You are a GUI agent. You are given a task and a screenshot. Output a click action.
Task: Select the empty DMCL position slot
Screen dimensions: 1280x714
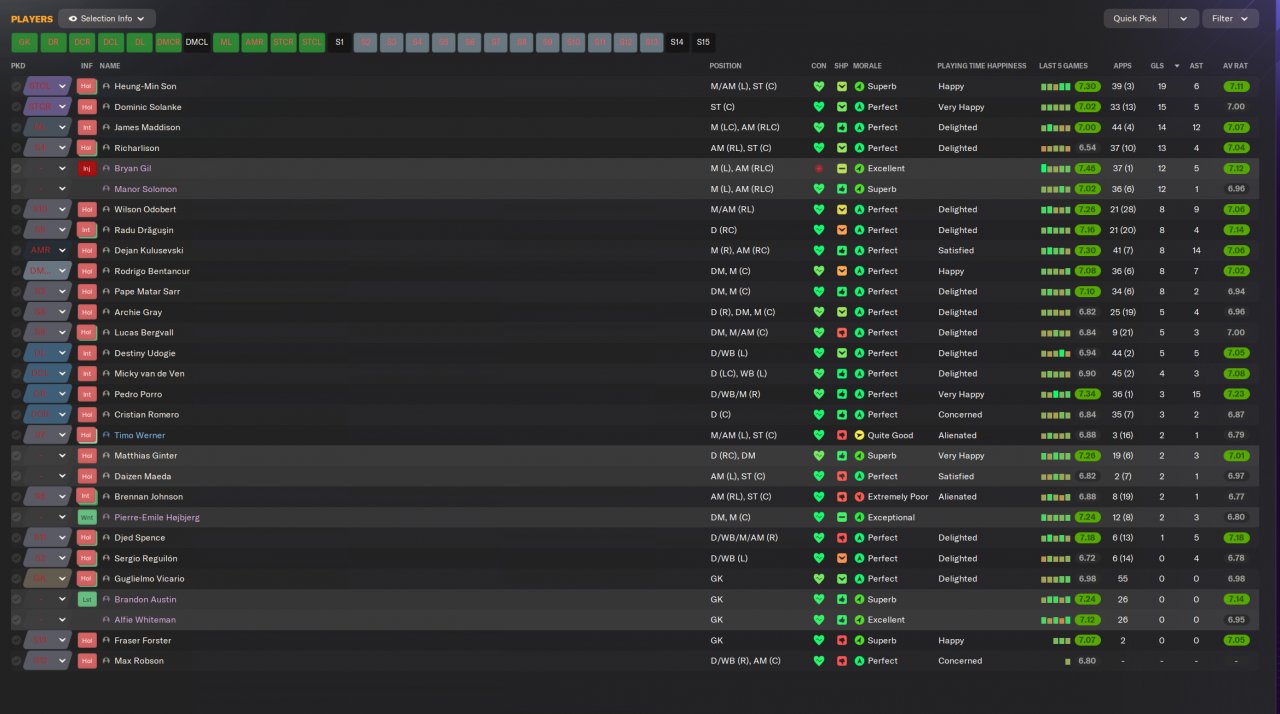tap(197, 42)
